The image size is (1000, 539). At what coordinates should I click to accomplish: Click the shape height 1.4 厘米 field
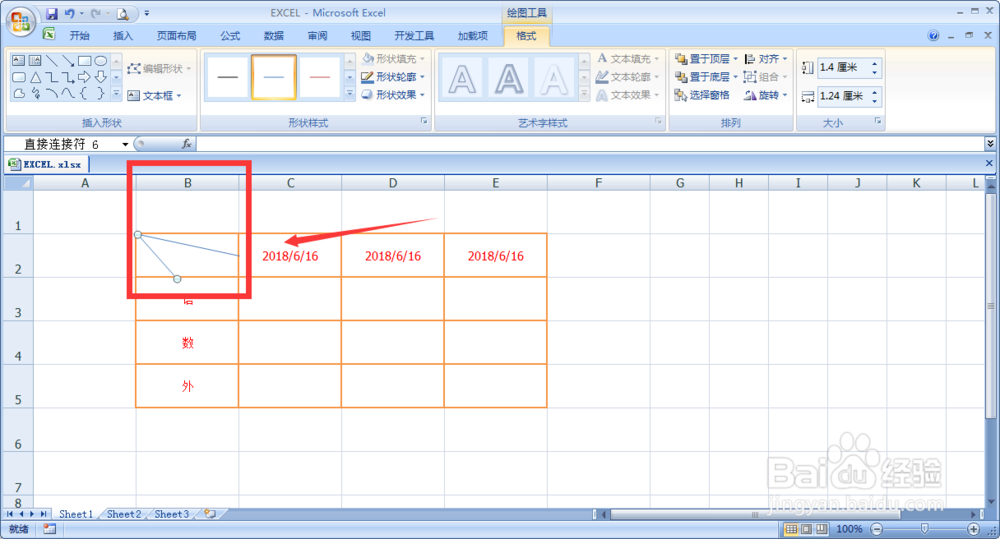point(844,67)
